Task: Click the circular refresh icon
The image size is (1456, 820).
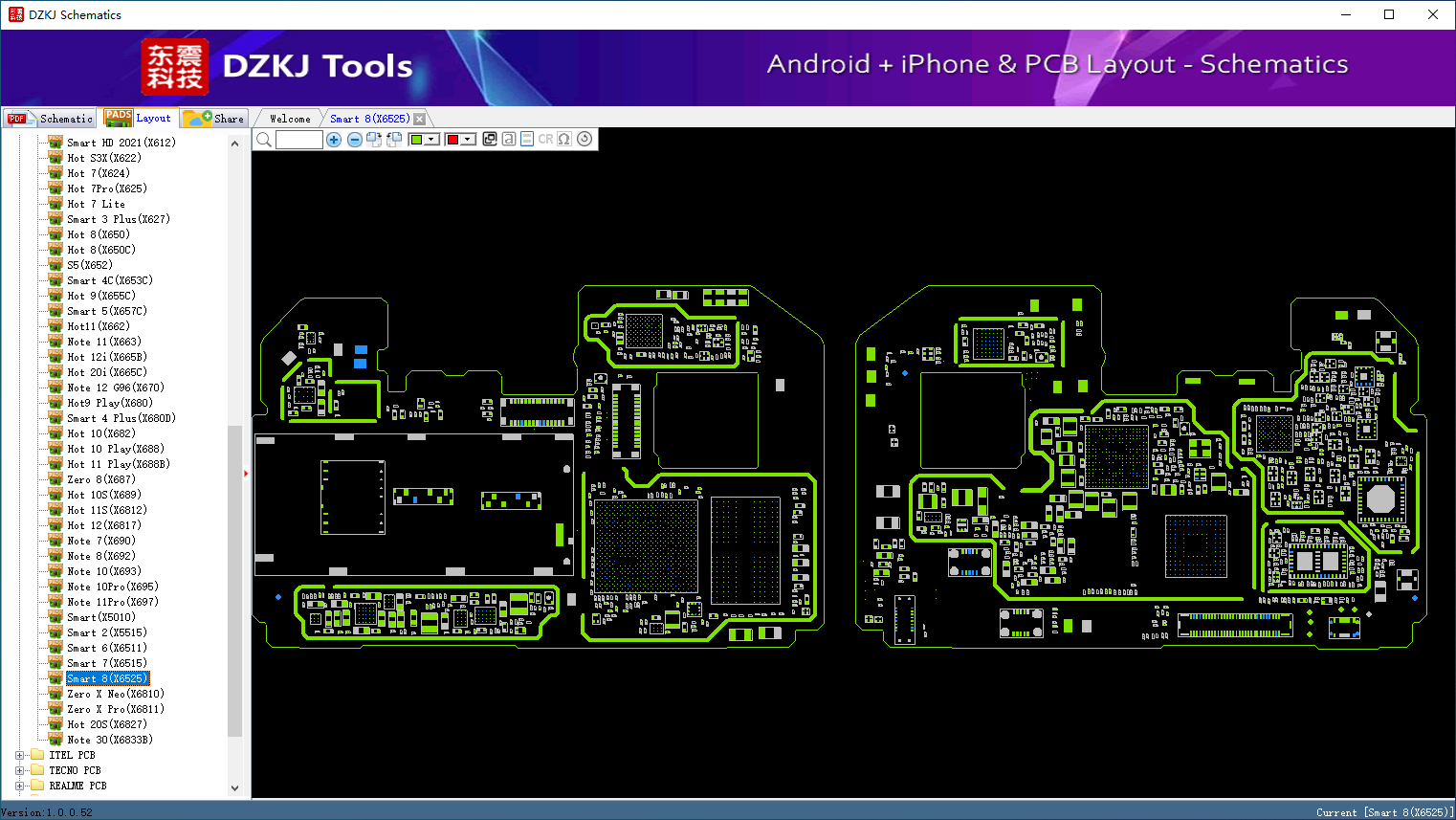Action: coord(585,139)
